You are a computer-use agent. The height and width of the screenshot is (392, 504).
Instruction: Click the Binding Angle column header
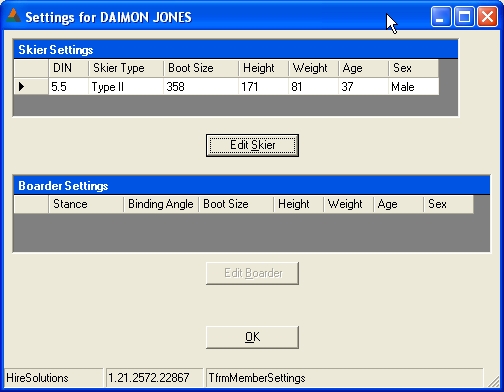click(161, 204)
